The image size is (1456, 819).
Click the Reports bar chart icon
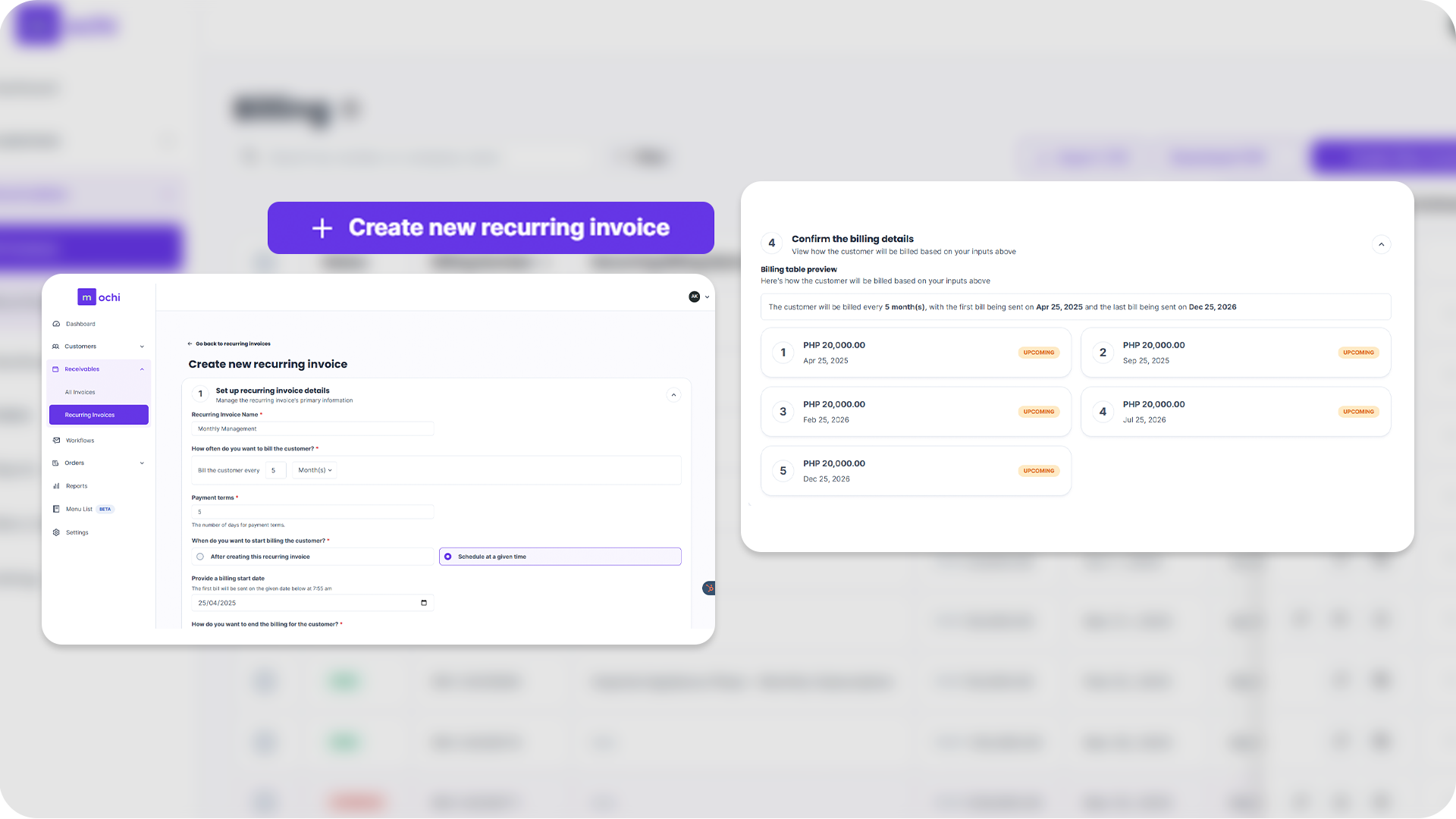(x=56, y=486)
